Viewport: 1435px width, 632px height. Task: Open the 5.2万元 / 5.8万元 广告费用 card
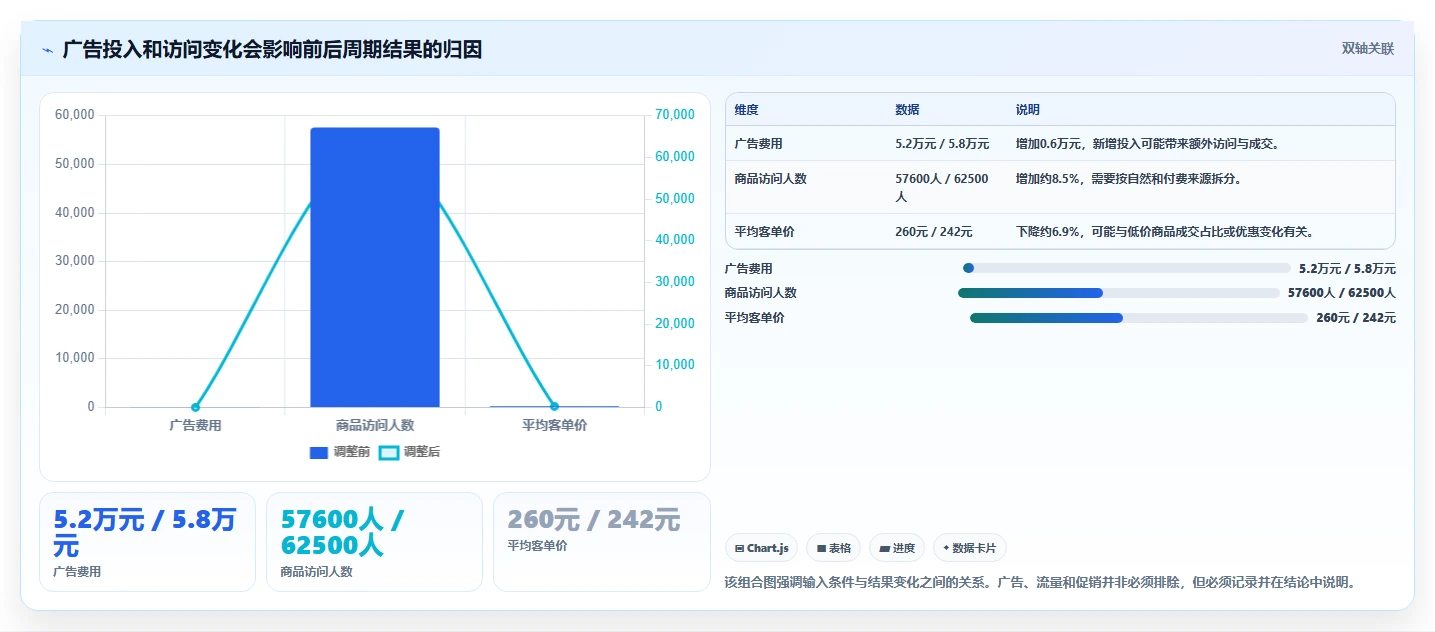(147, 542)
